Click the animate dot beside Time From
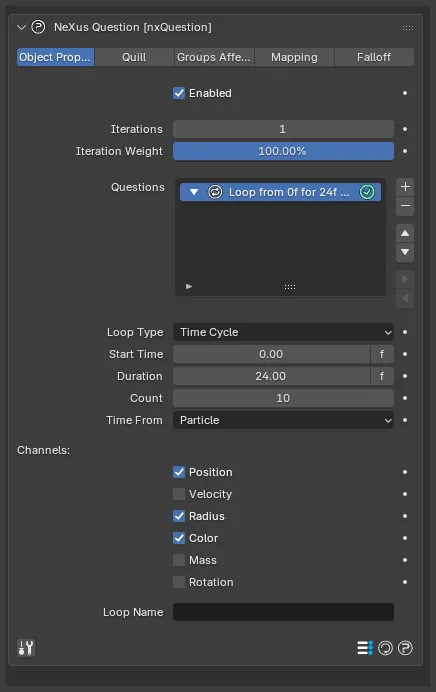This screenshot has width=436, height=692. [405, 421]
